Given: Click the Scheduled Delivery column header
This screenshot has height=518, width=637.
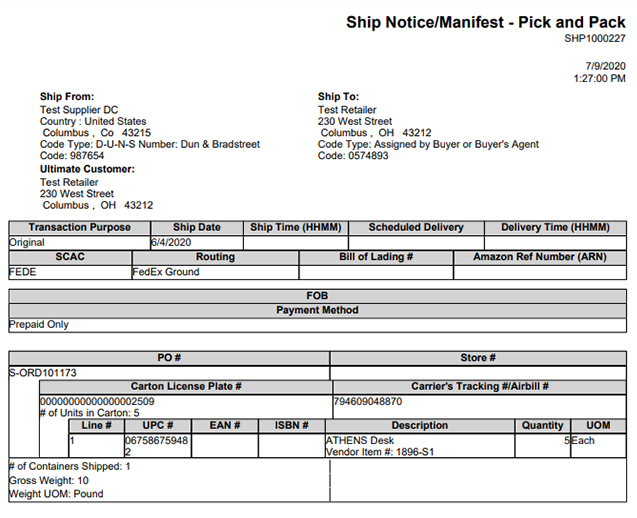Looking at the screenshot, I should click(x=416, y=227).
